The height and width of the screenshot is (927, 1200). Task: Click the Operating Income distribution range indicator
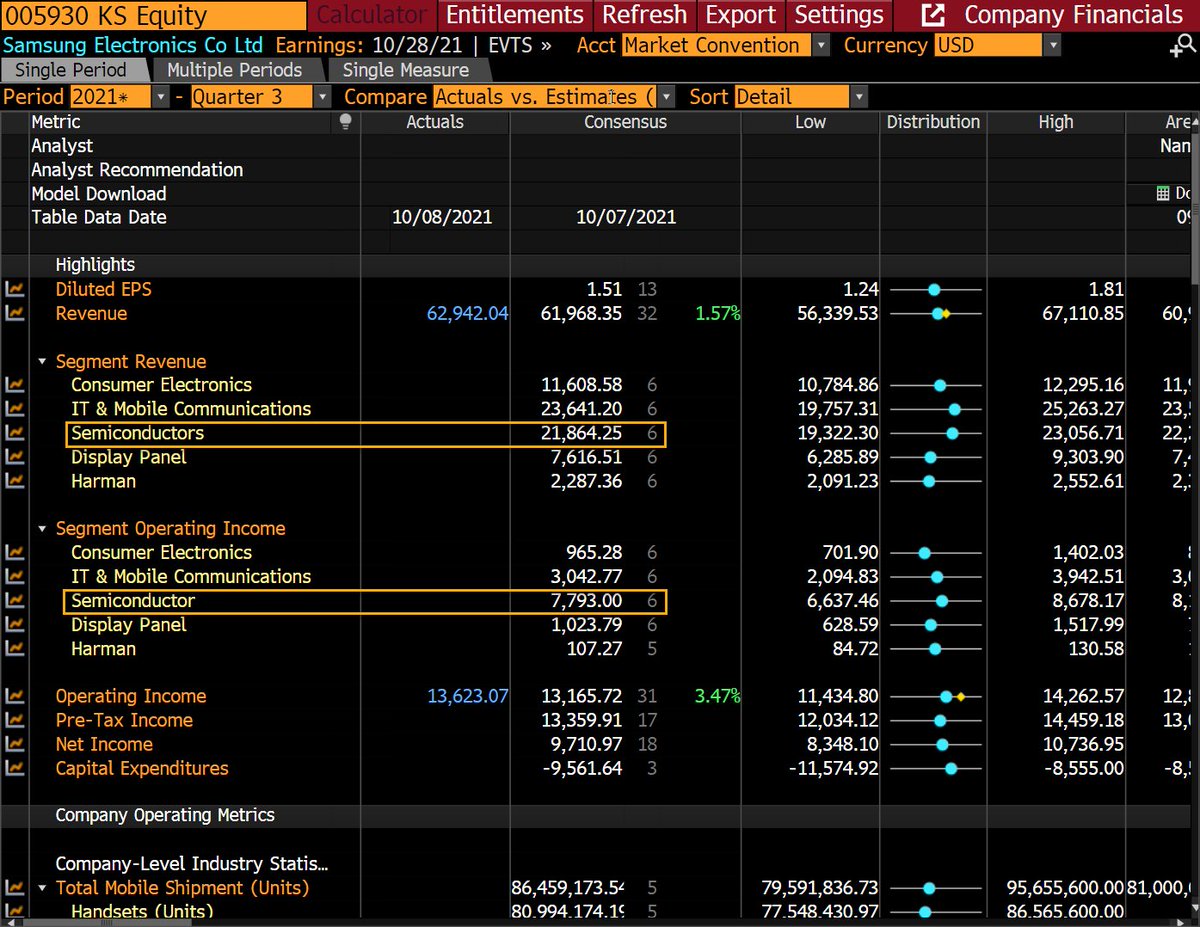coord(935,696)
